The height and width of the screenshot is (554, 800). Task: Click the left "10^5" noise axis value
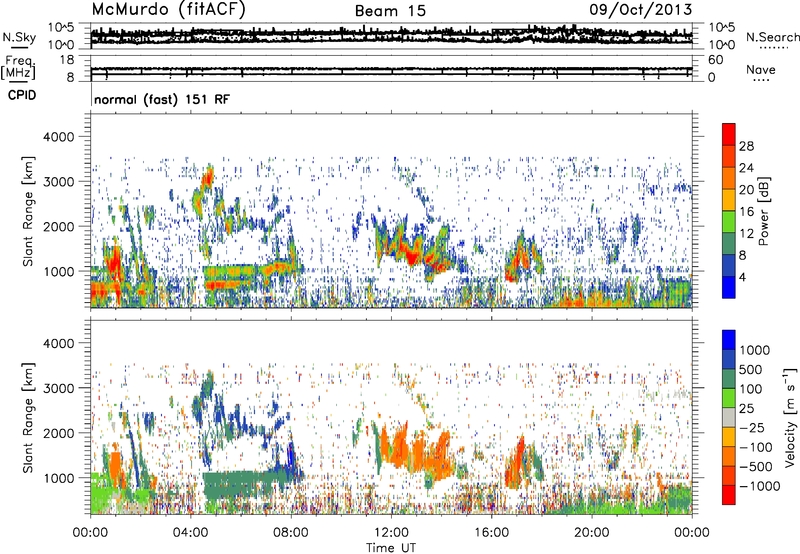(x=61, y=28)
